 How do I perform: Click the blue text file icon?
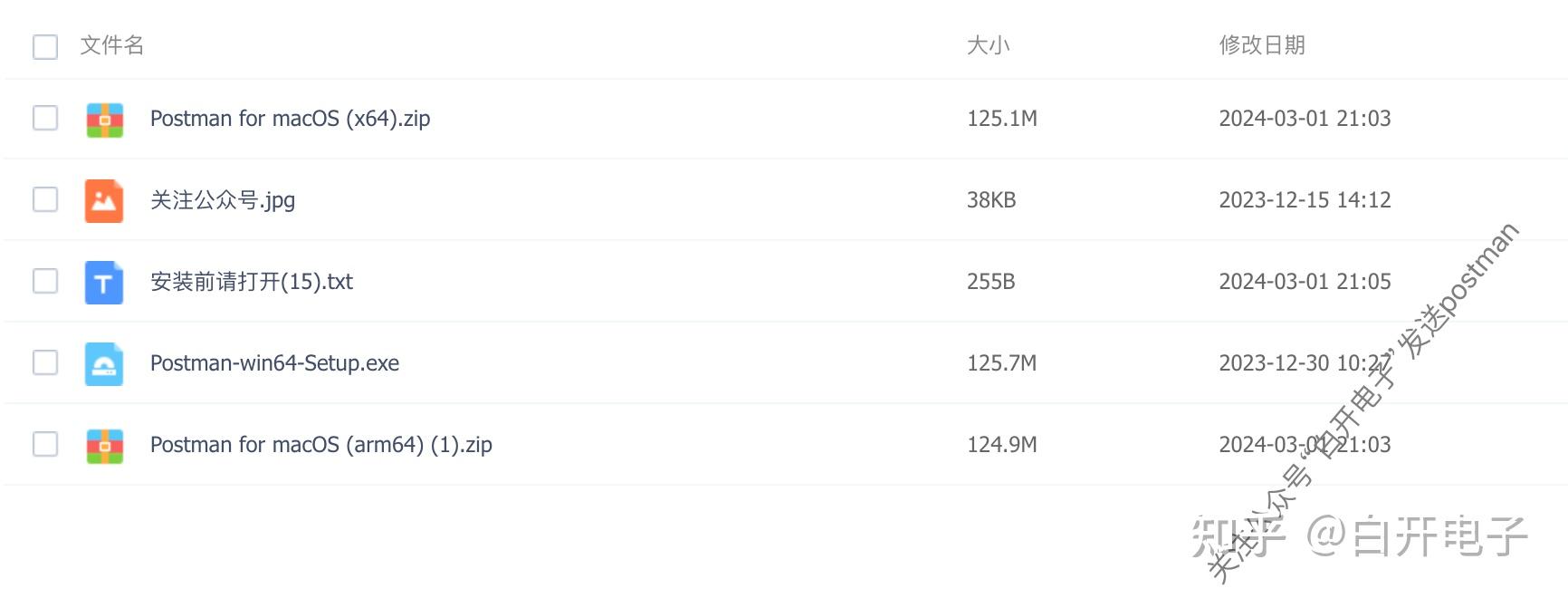tap(104, 282)
